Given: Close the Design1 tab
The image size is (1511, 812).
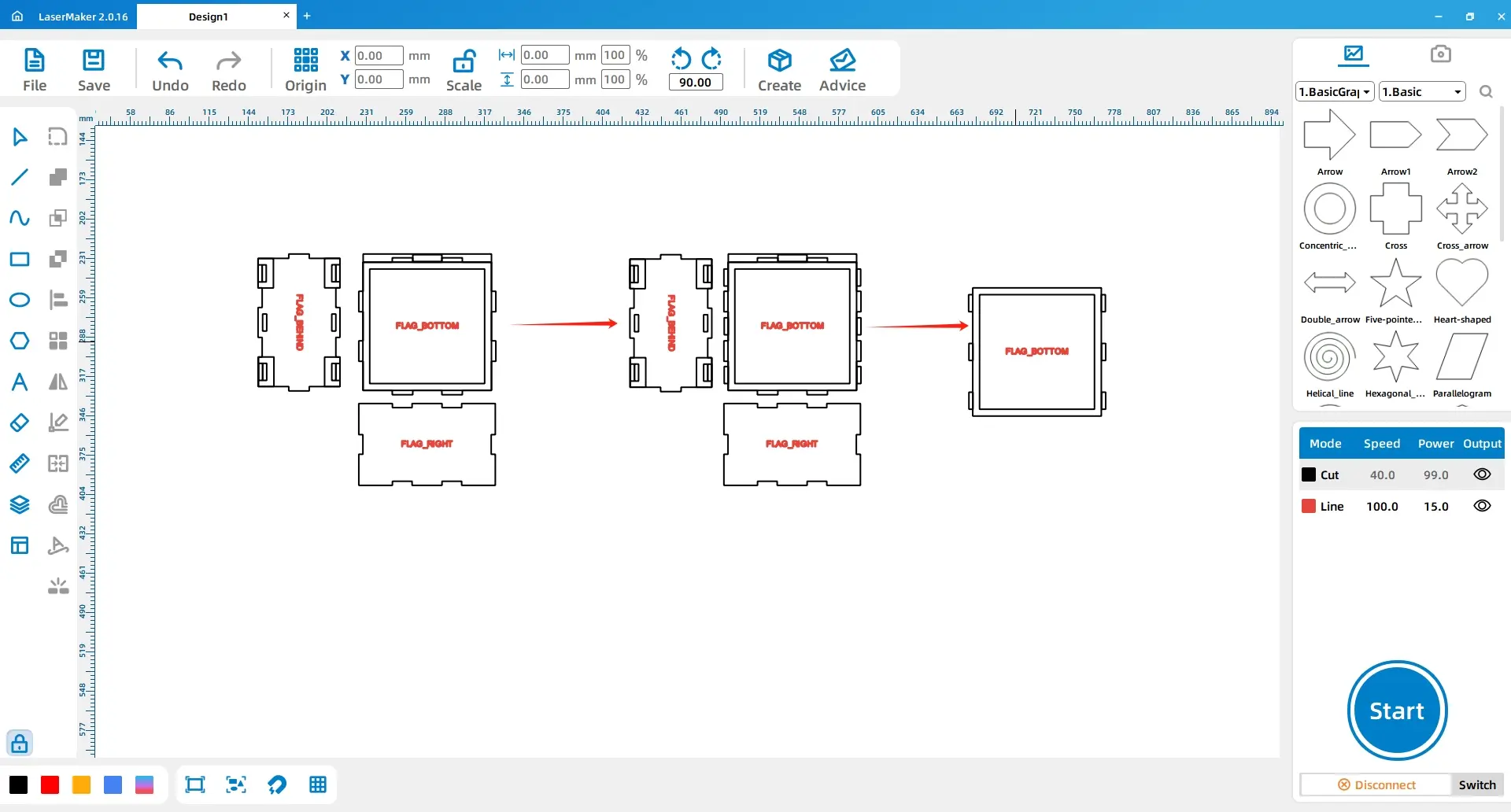Looking at the screenshot, I should point(286,15).
